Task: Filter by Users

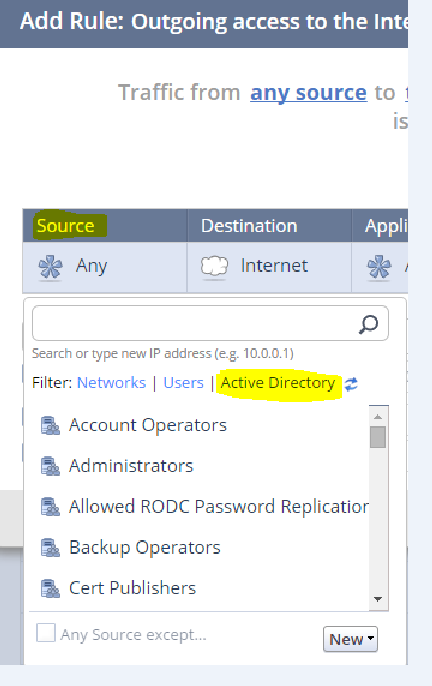Action: (183, 383)
